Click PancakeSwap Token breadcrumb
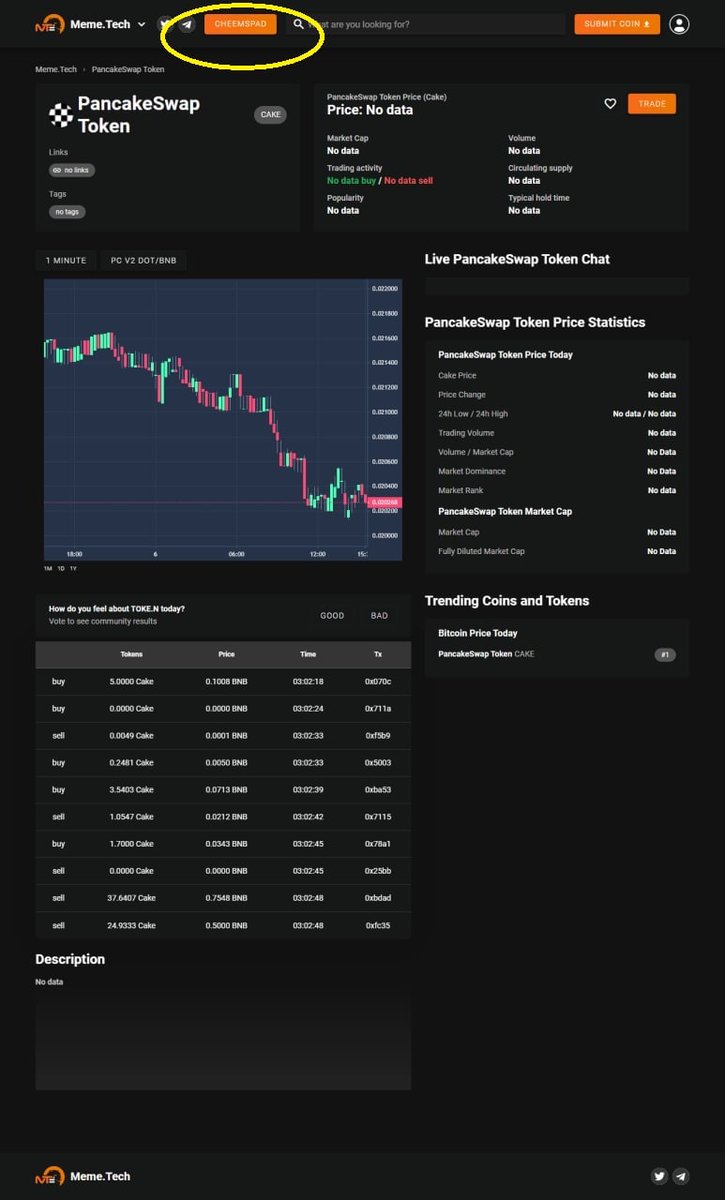This screenshot has width=725, height=1200. tap(128, 70)
